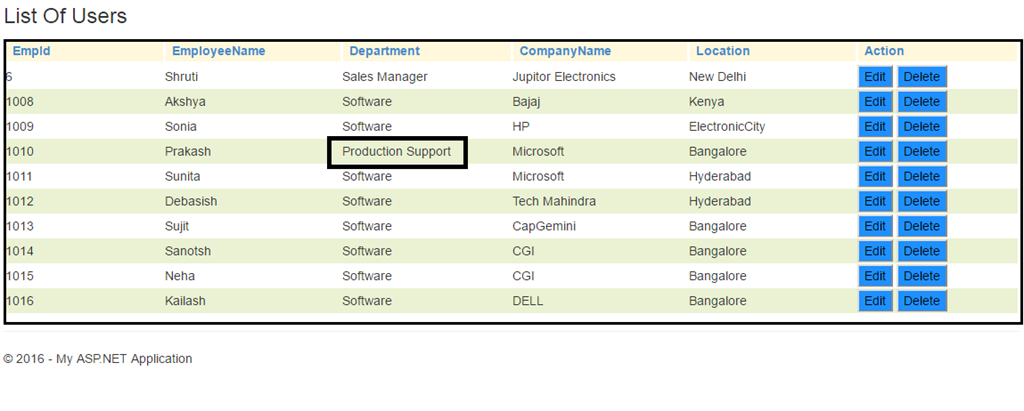
Task: Select the Production Support cell
Action: coord(397,152)
